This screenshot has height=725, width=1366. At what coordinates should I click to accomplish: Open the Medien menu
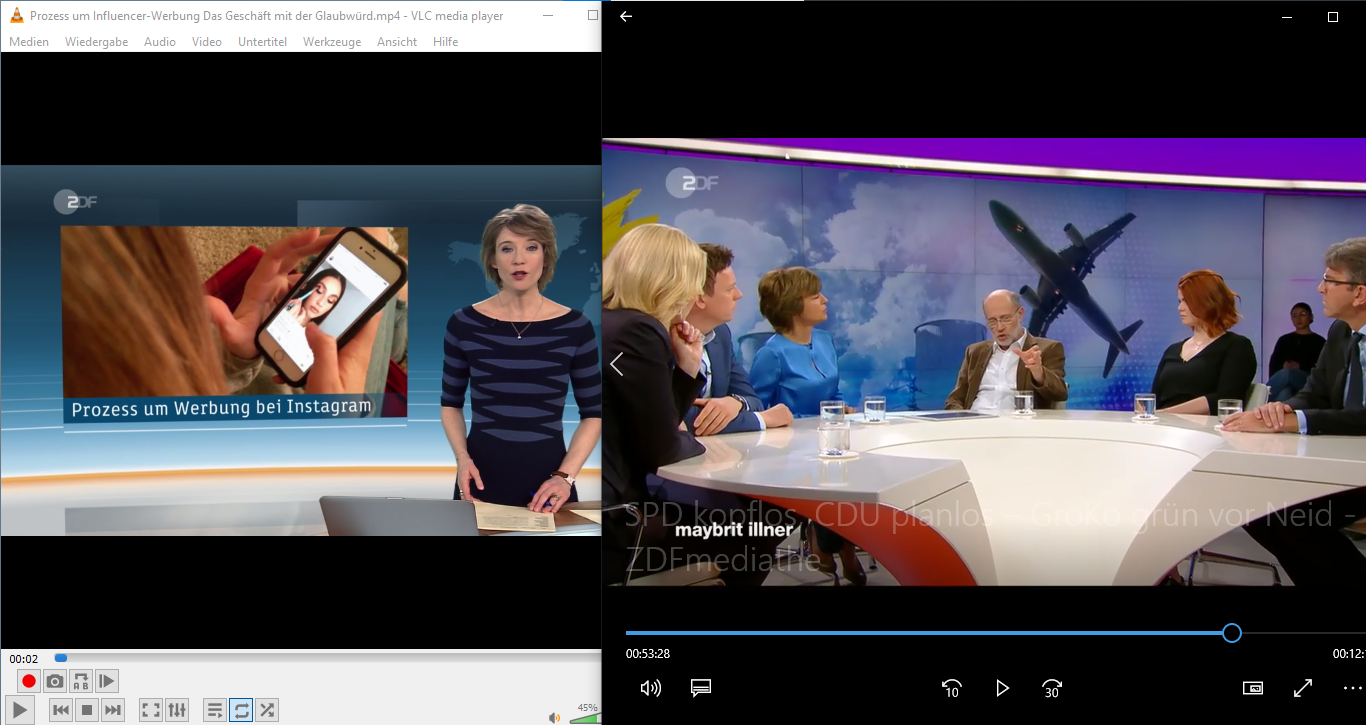point(29,42)
